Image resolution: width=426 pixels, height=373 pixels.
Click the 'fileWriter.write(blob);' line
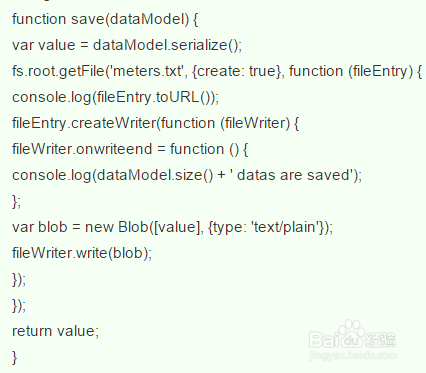point(82,253)
